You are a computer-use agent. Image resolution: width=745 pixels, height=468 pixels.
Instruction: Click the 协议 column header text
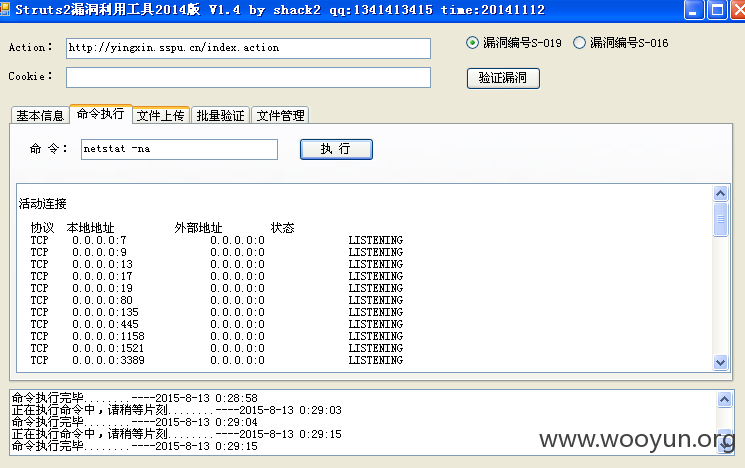pos(42,228)
